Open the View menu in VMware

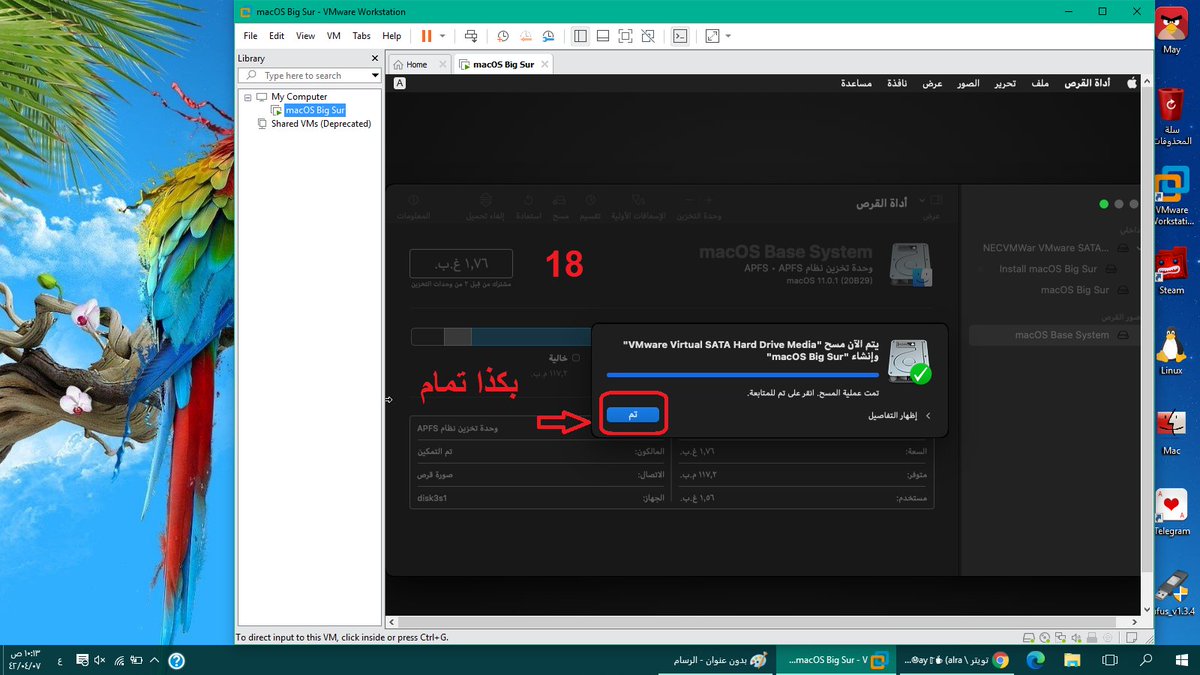pyautogui.click(x=306, y=36)
